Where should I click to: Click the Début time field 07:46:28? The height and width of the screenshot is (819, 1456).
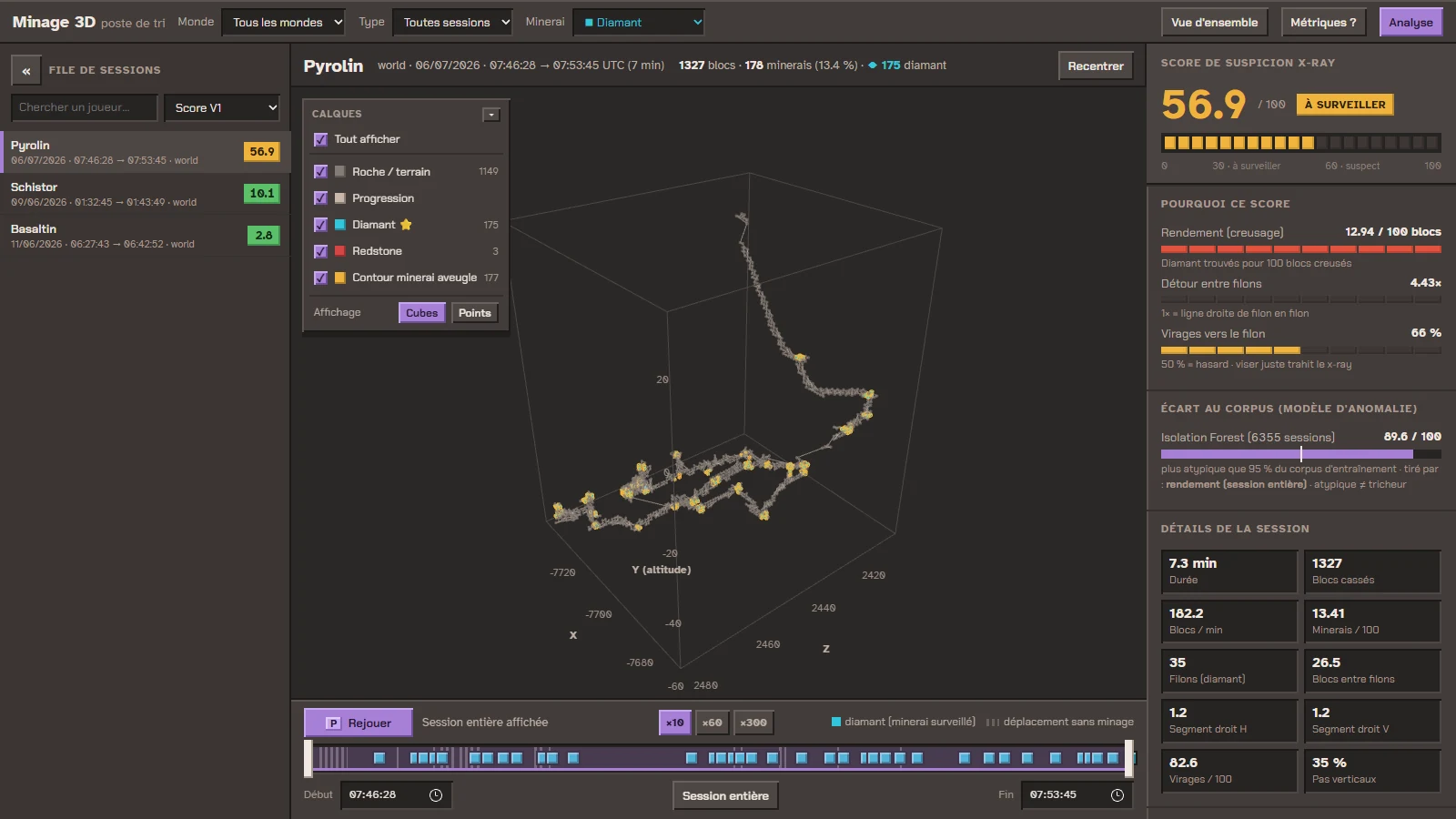point(396,795)
